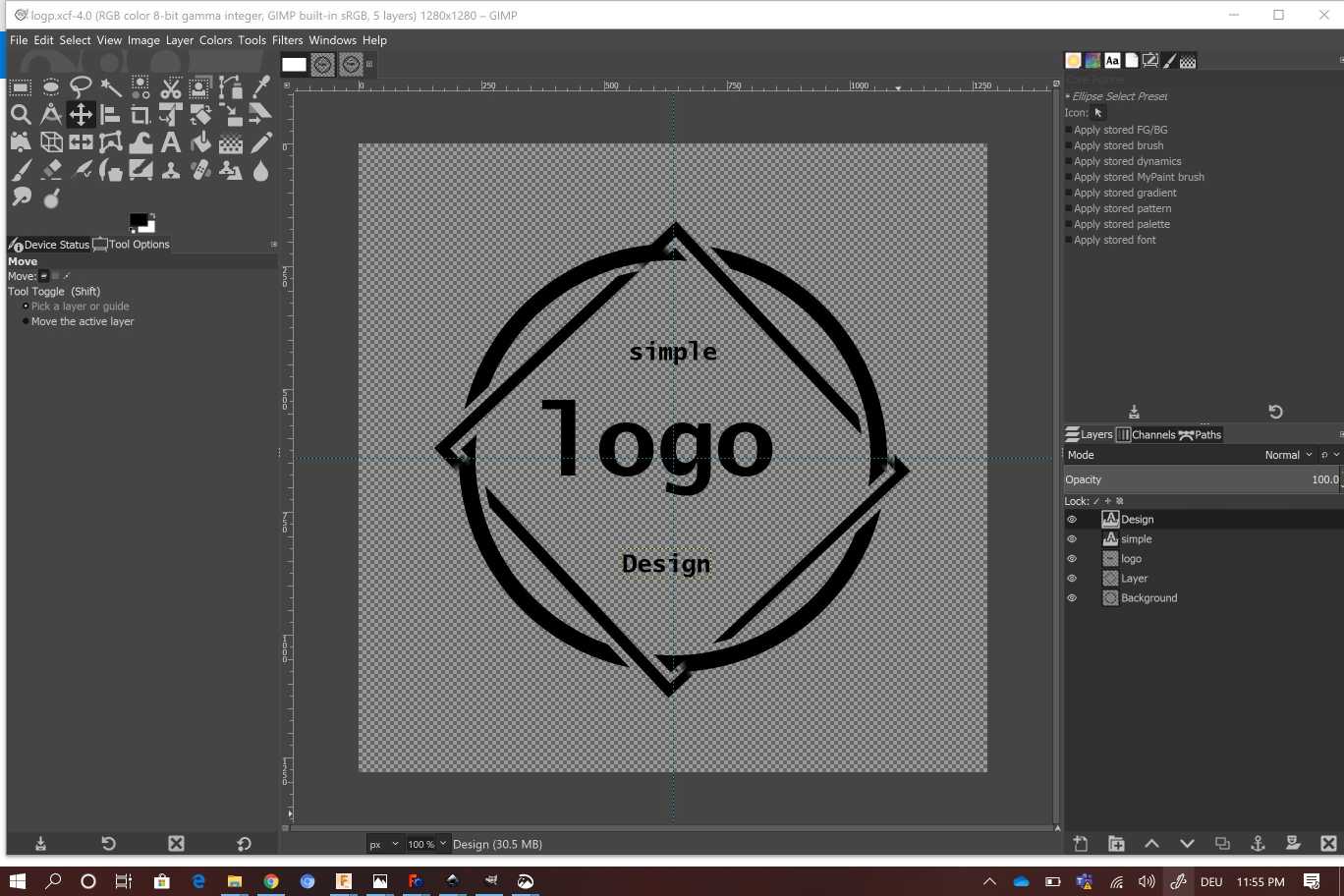This screenshot has width=1344, height=896.
Task: Choose the Pencil tool
Action: coord(260,142)
